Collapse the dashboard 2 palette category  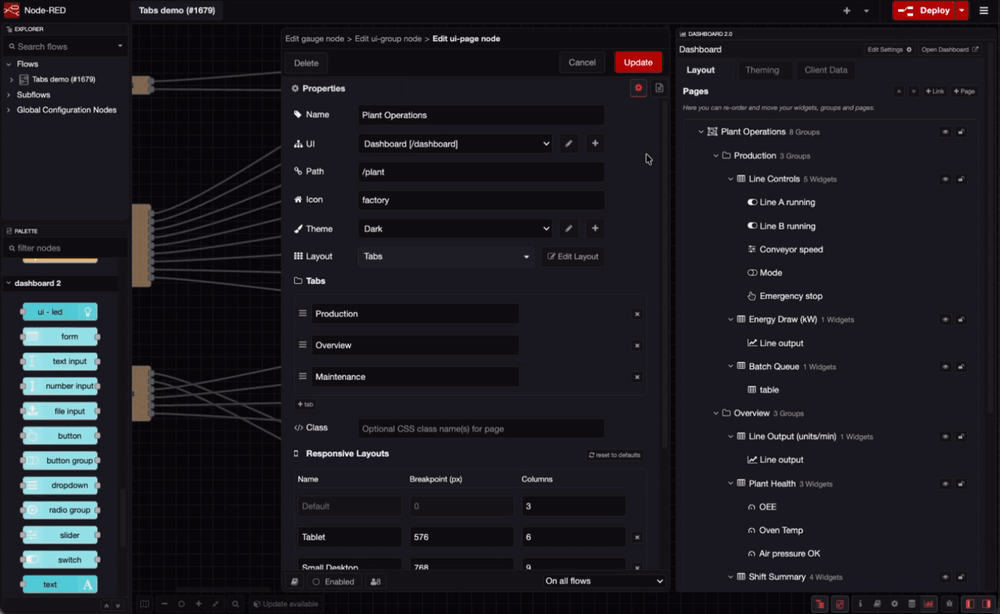click(9, 283)
